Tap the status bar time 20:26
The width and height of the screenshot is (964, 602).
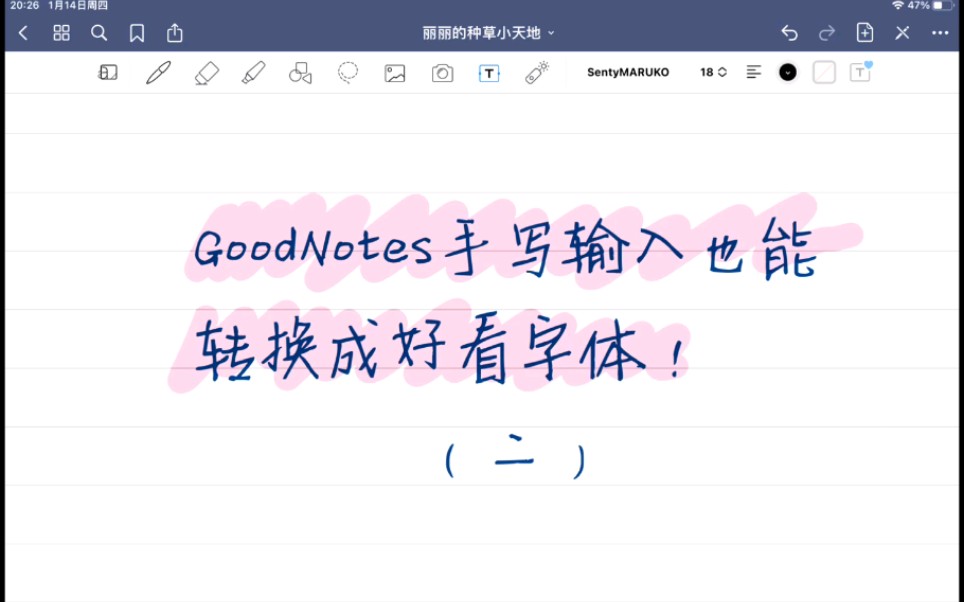25,6
